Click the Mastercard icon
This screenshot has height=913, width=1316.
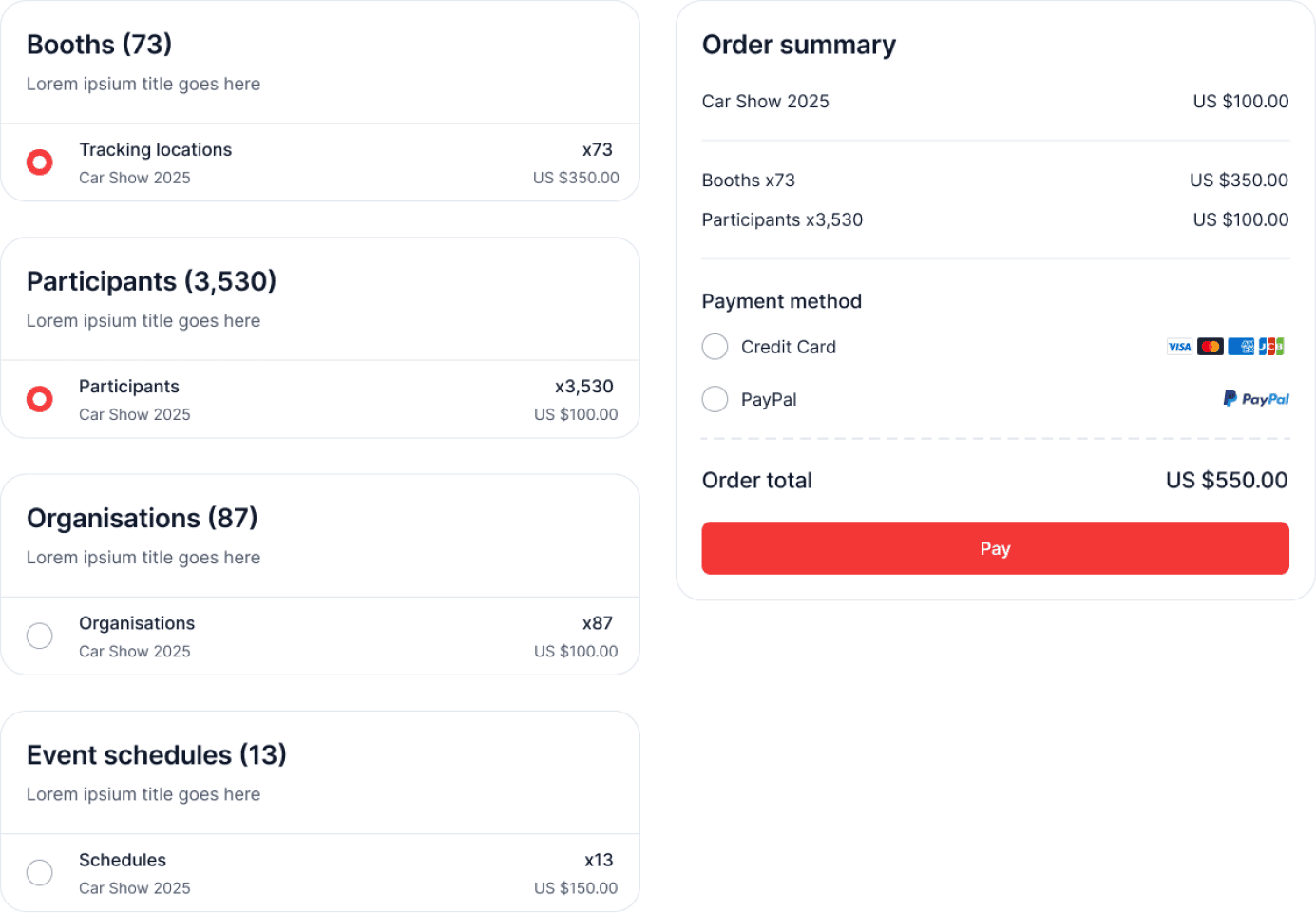tap(1210, 346)
